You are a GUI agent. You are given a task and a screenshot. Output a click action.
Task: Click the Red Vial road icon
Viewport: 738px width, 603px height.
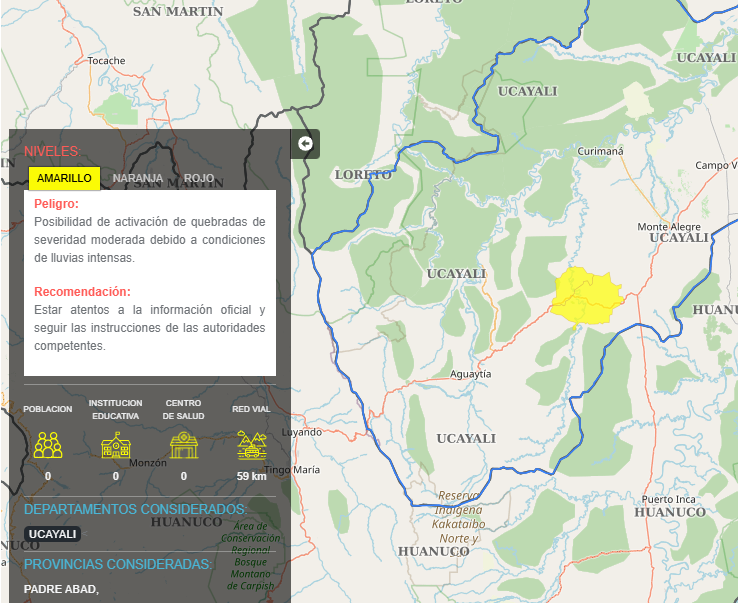pos(252,445)
